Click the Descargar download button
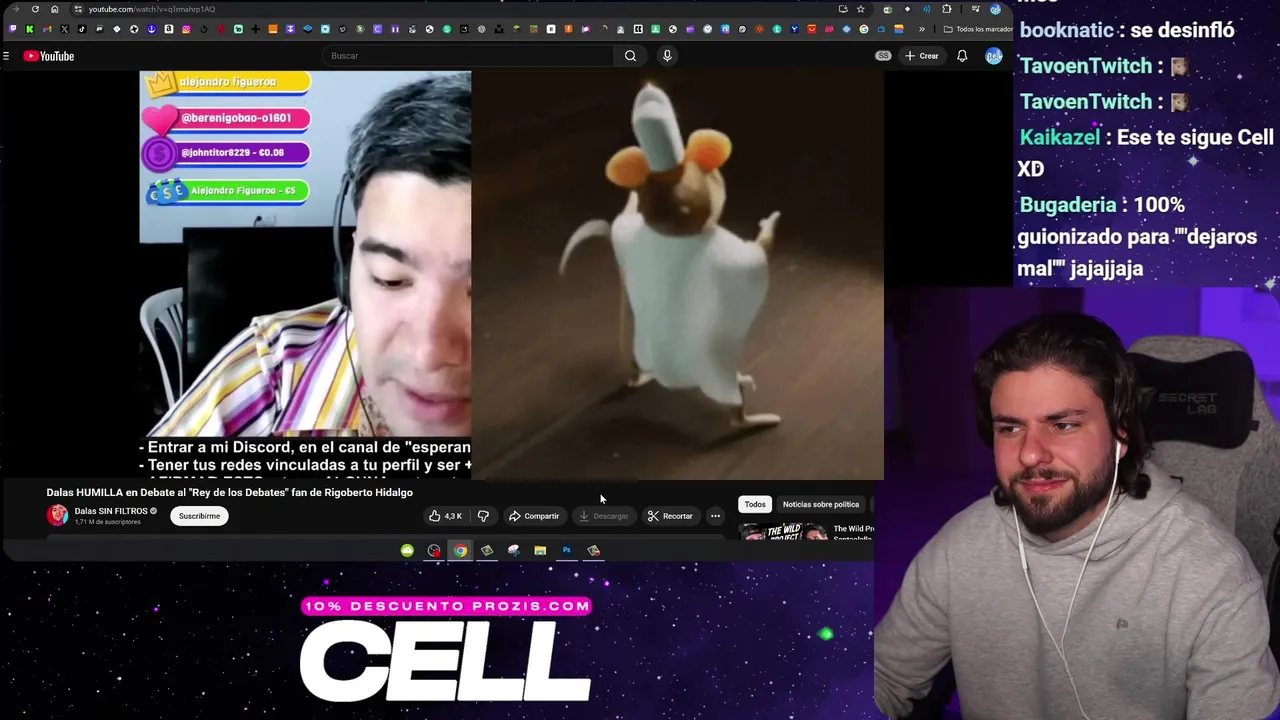Screen dimensions: 1280x720 click(x=604, y=516)
